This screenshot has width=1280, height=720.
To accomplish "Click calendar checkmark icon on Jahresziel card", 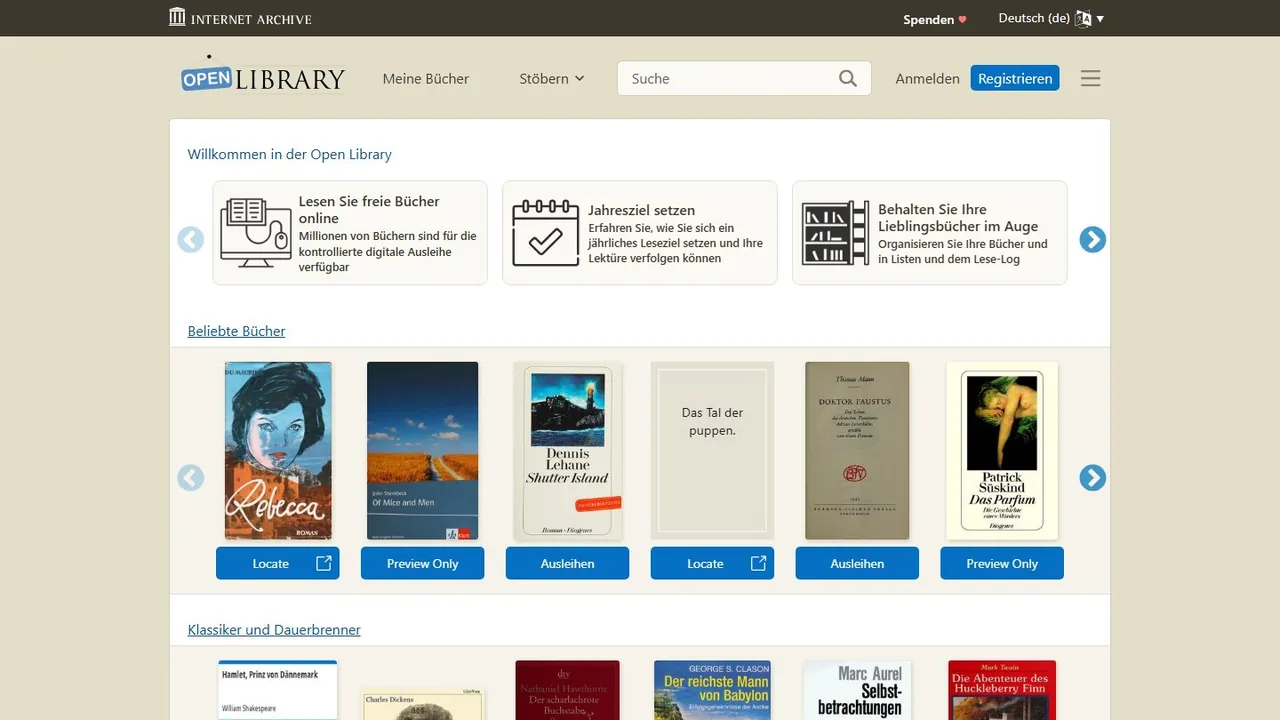I will [545, 233].
